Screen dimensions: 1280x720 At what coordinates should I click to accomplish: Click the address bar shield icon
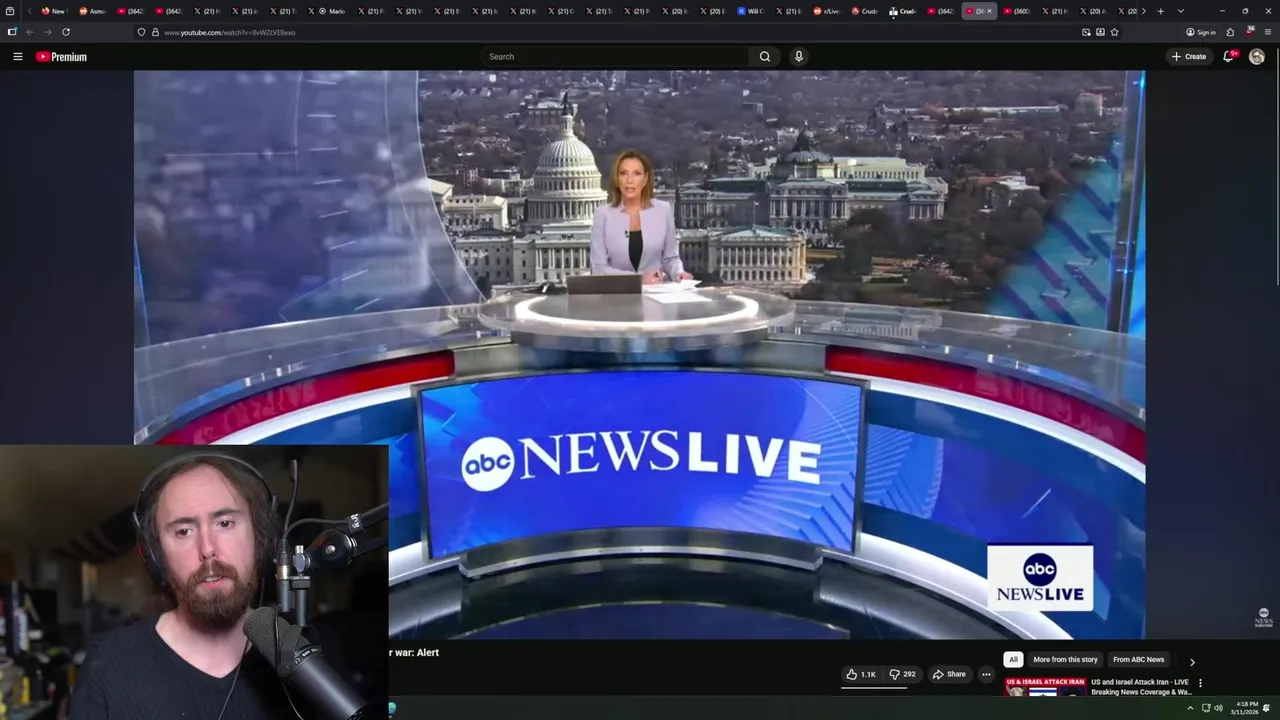(141, 32)
